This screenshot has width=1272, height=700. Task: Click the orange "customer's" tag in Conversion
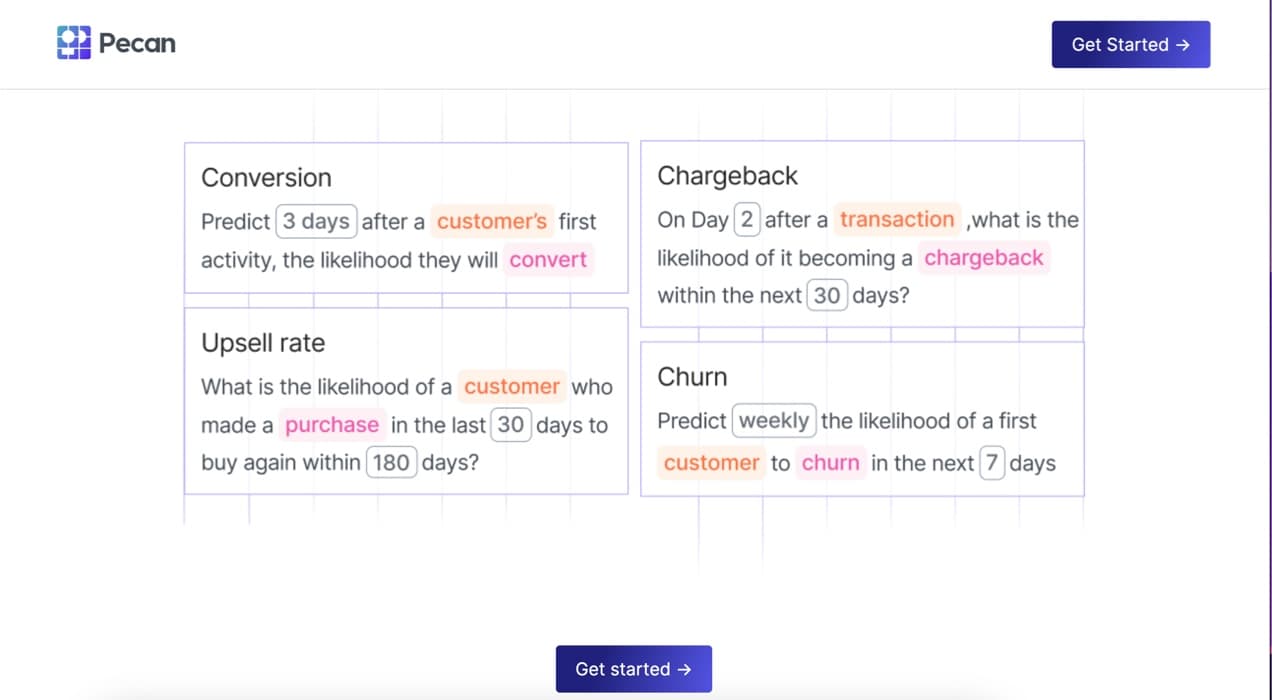[x=492, y=221]
